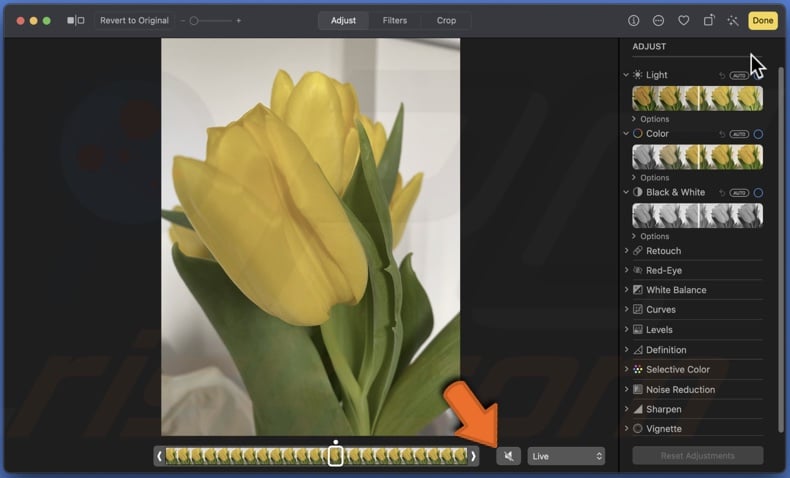Click the rotate photo icon

pyautogui.click(x=709, y=21)
